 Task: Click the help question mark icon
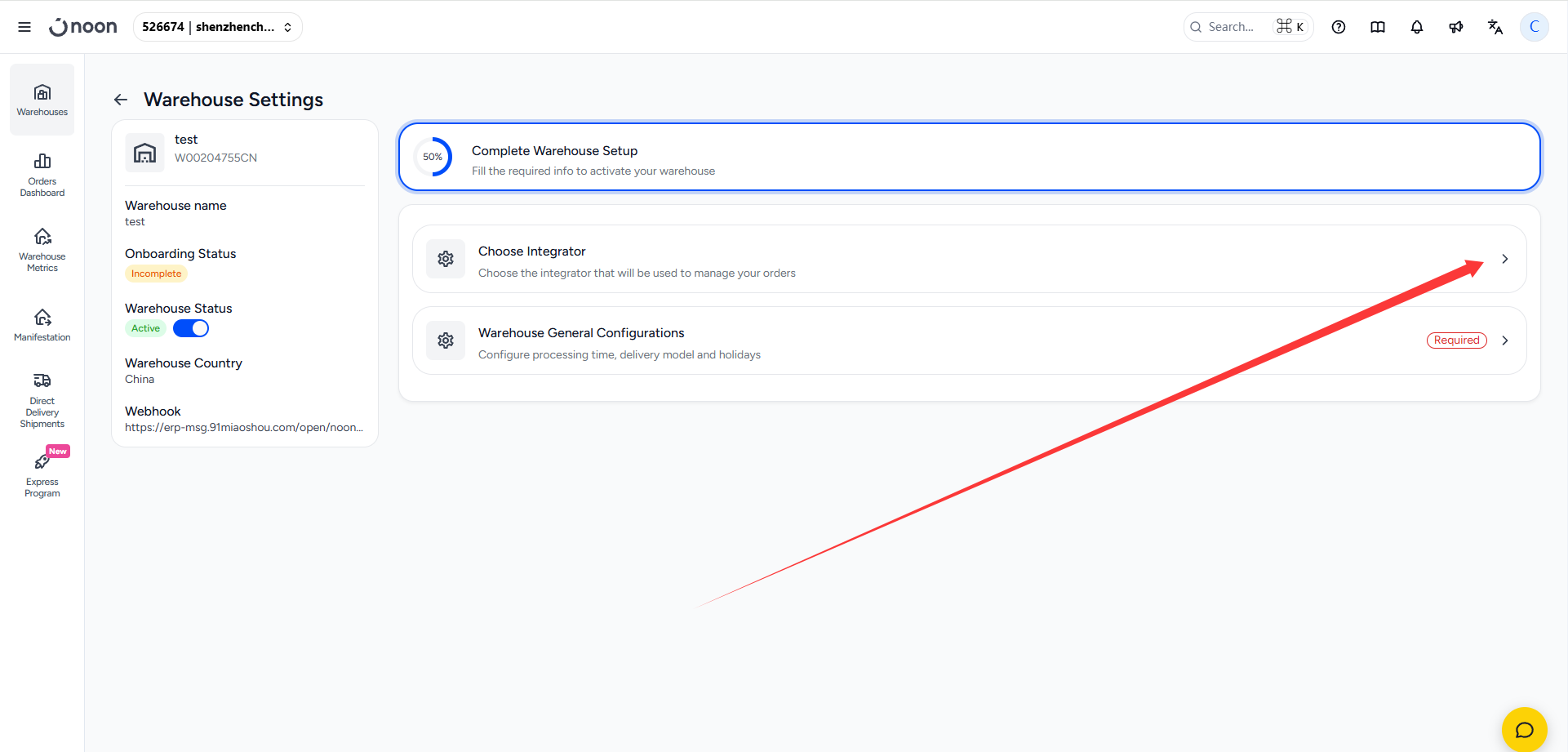click(x=1339, y=27)
